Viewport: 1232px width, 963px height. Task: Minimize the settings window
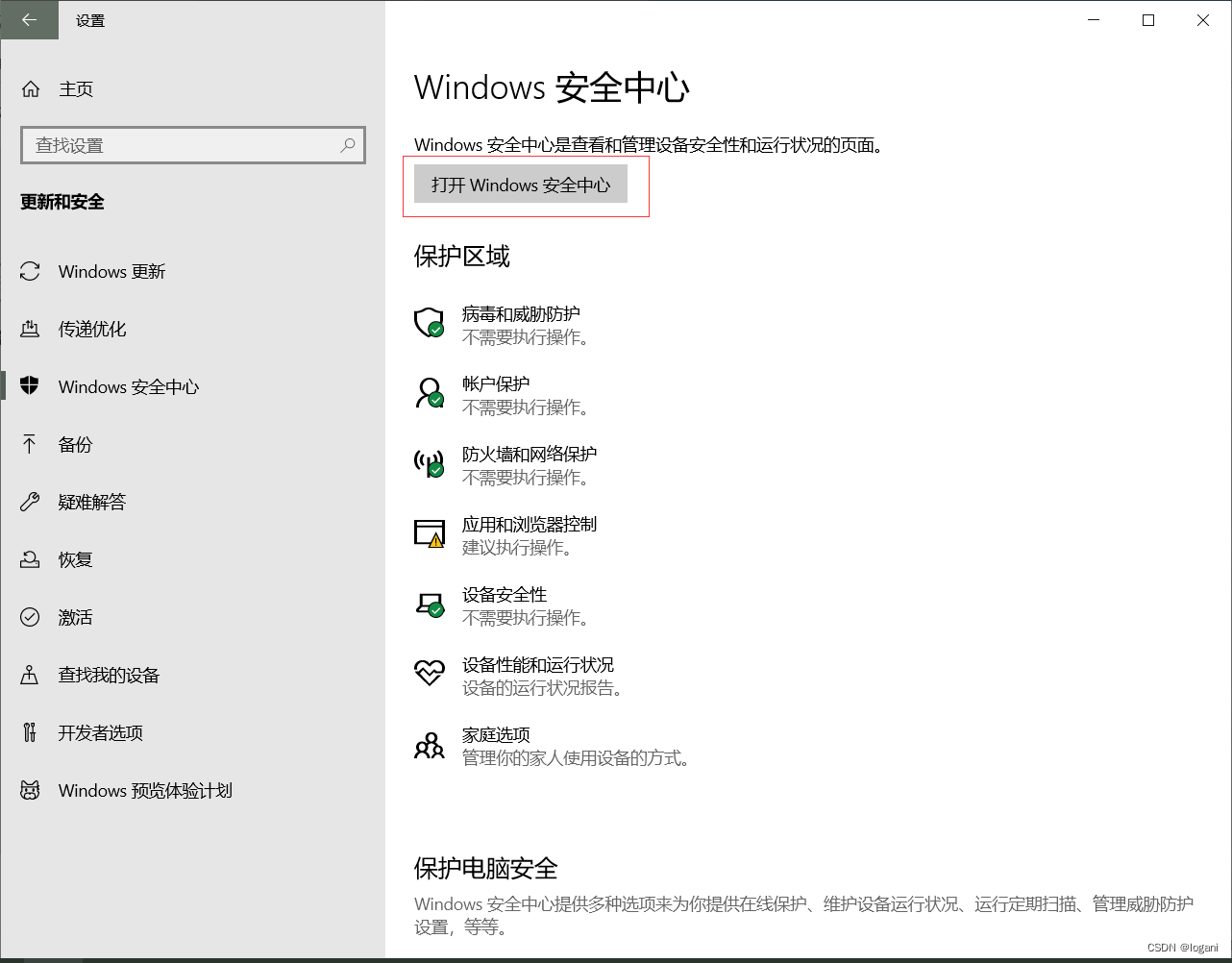[1094, 20]
